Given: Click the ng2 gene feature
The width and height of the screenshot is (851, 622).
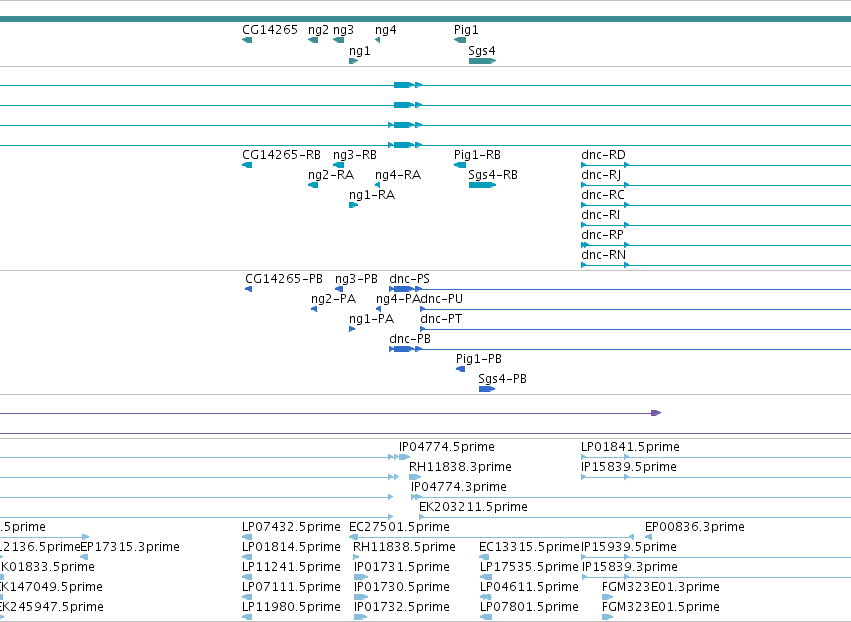Looking at the screenshot, I should click(313, 40).
